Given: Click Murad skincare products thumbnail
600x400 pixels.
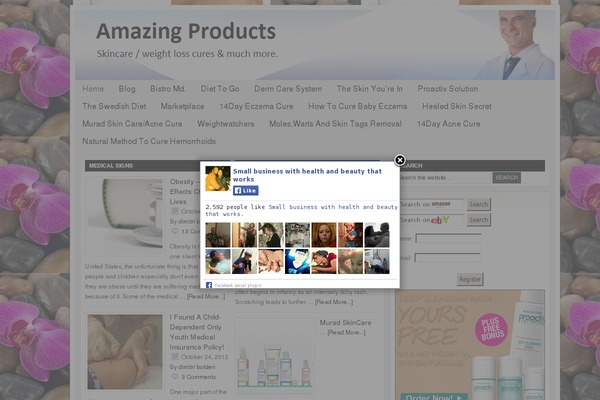Looking at the screenshot, I should pos(275,356).
